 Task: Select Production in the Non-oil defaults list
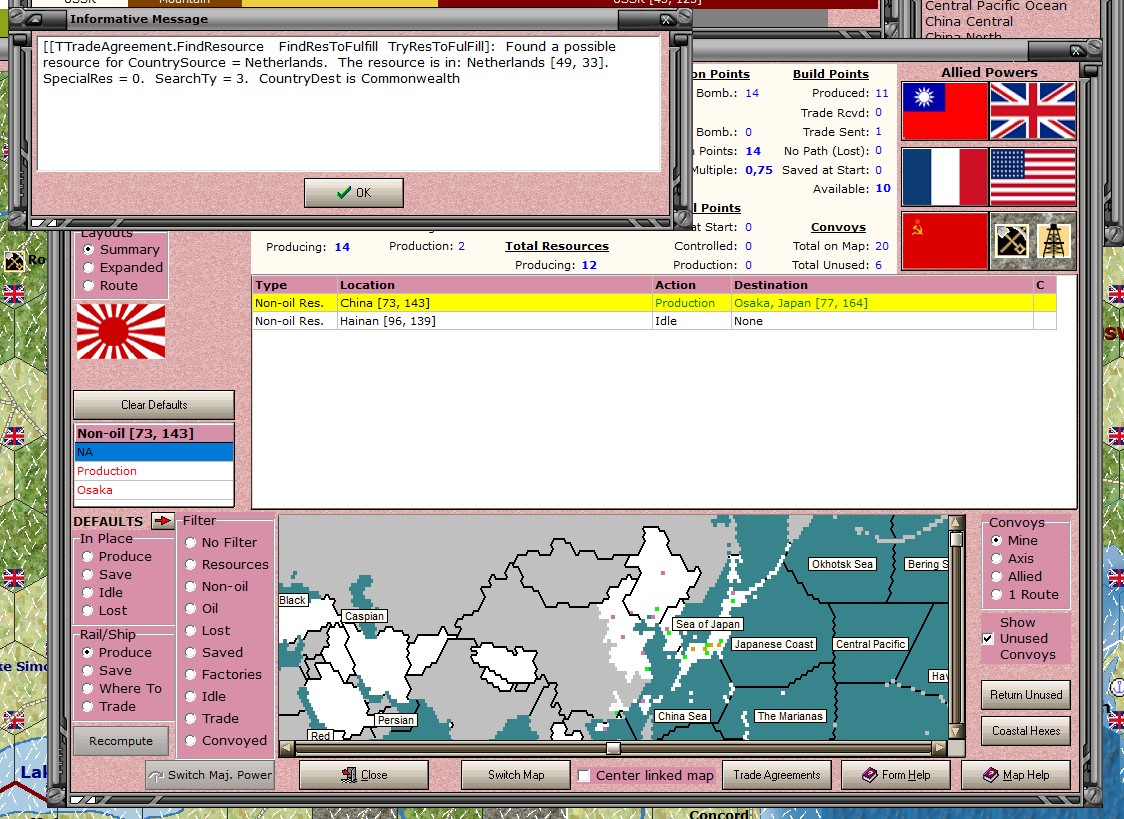pyautogui.click(x=154, y=471)
